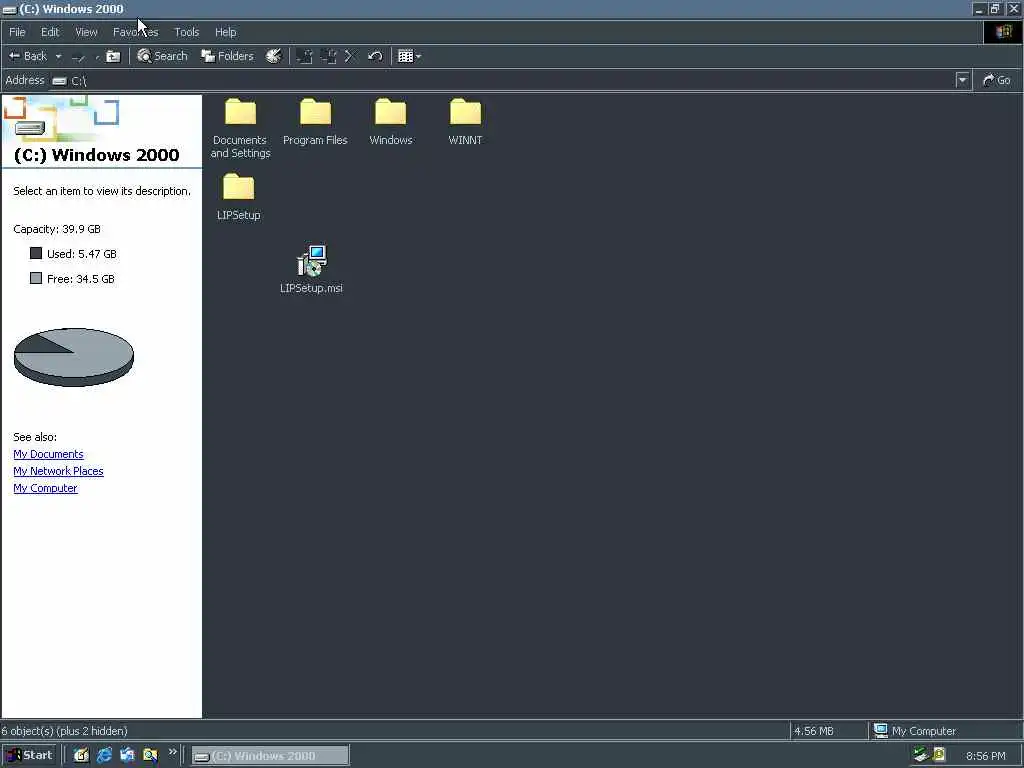Open the Back history dropdown arrow
This screenshot has width=1024, height=768.
[x=58, y=56]
